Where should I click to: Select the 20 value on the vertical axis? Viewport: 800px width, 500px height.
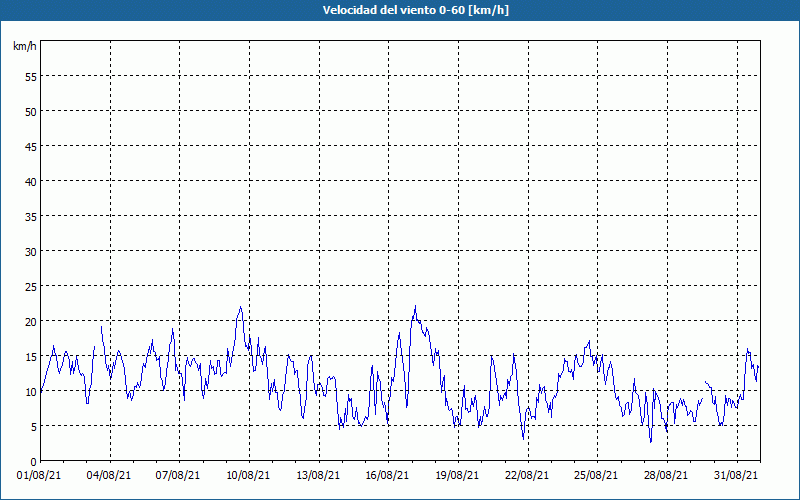click(31, 322)
